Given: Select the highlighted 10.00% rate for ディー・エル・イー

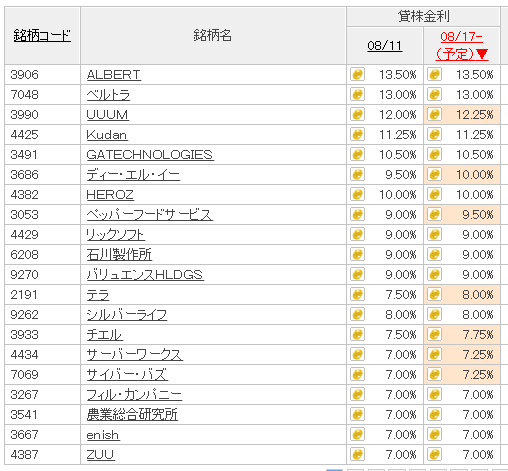Looking at the screenshot, I should pyautogui.click(x=462, y=174).
